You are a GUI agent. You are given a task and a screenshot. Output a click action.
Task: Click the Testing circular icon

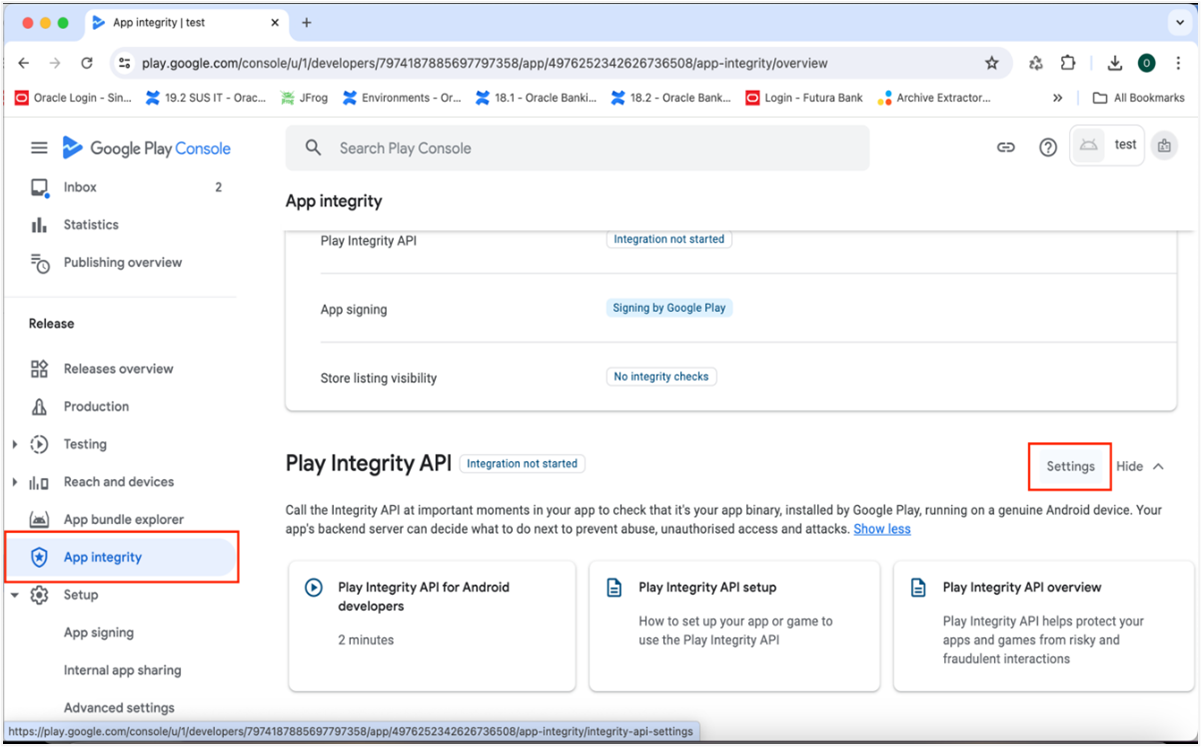[x=40, y=444]
